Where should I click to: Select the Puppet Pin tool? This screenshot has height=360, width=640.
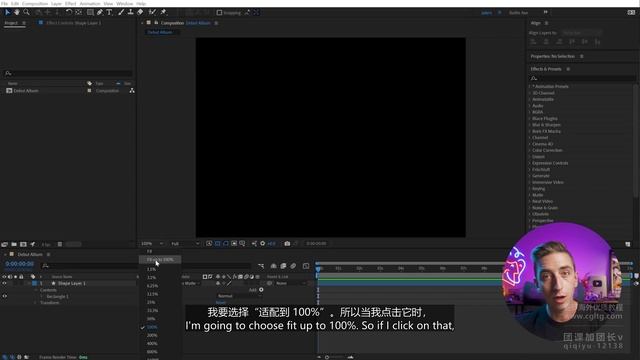pos(163,13)
